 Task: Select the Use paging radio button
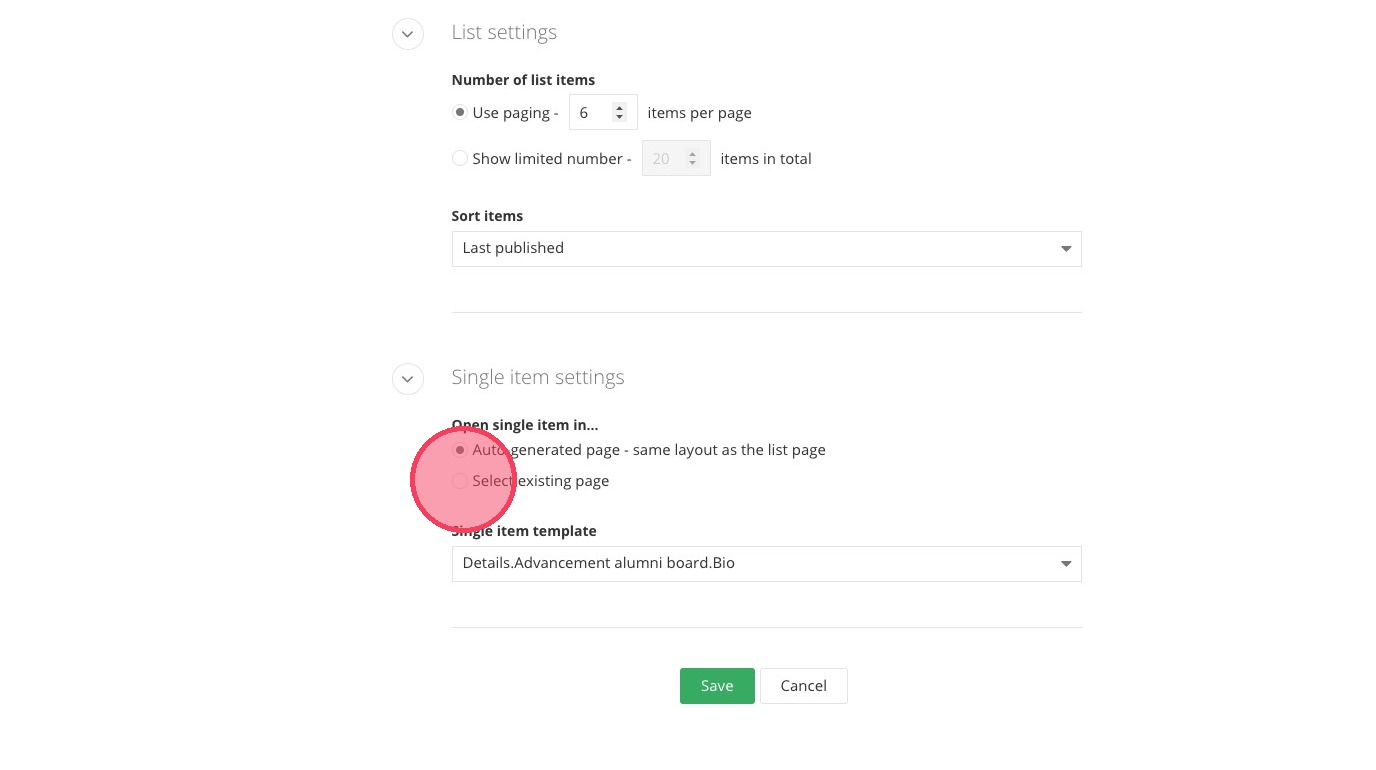(460, 113)
